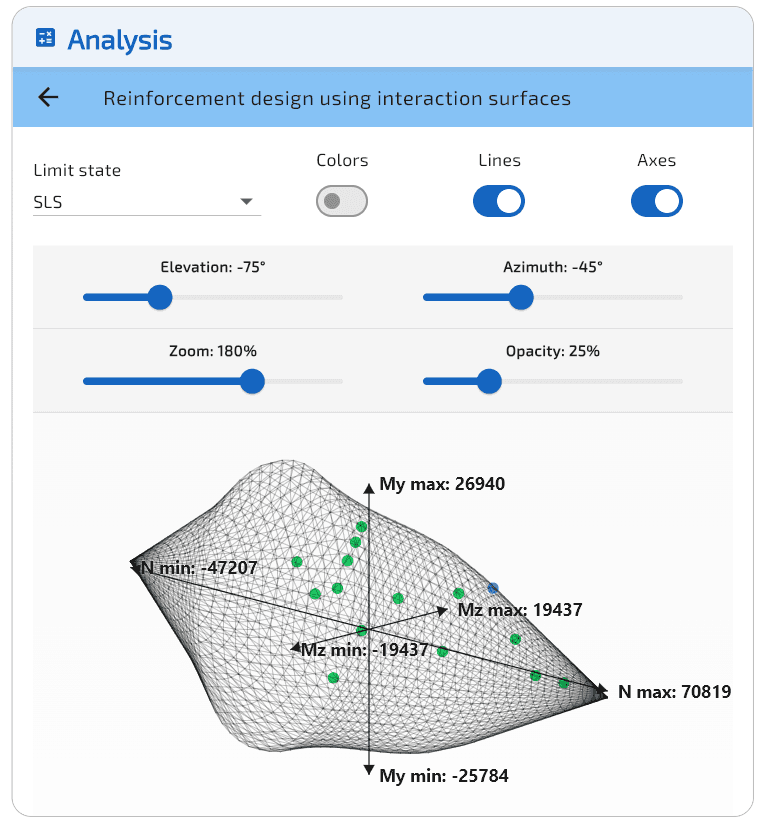Click the My max: 26940 axis label
The height and width of the screenshot is (822, 758).
click(x=442, y=484)
